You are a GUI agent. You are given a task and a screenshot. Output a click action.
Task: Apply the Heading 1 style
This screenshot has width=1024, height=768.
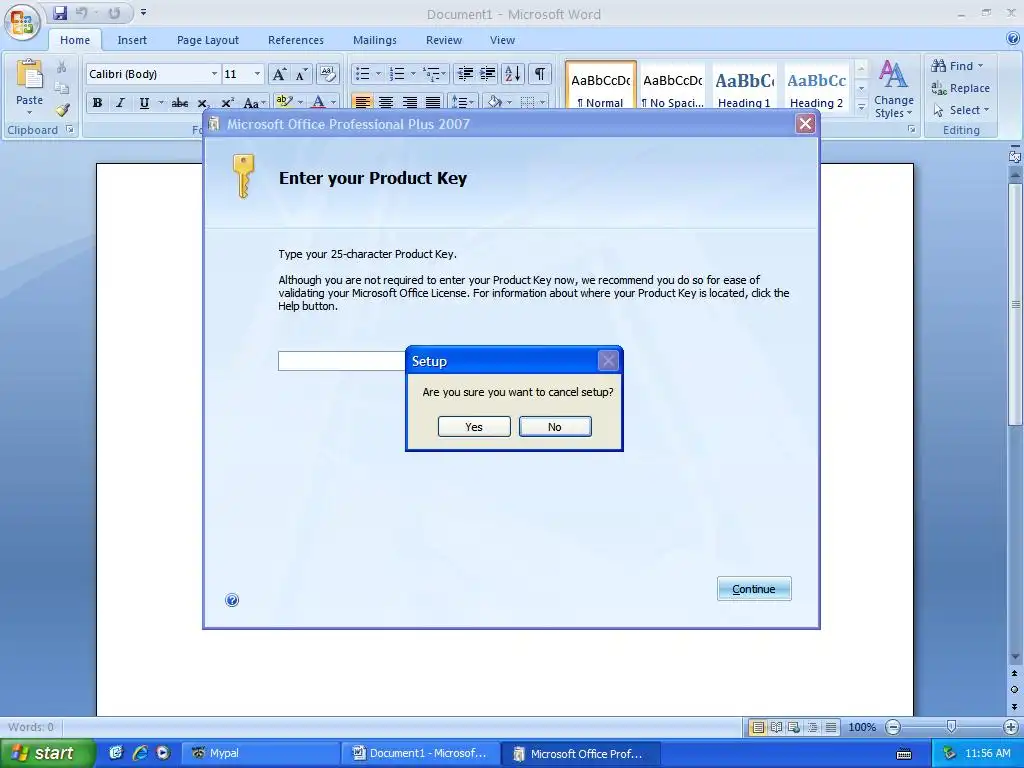[744, 87]
